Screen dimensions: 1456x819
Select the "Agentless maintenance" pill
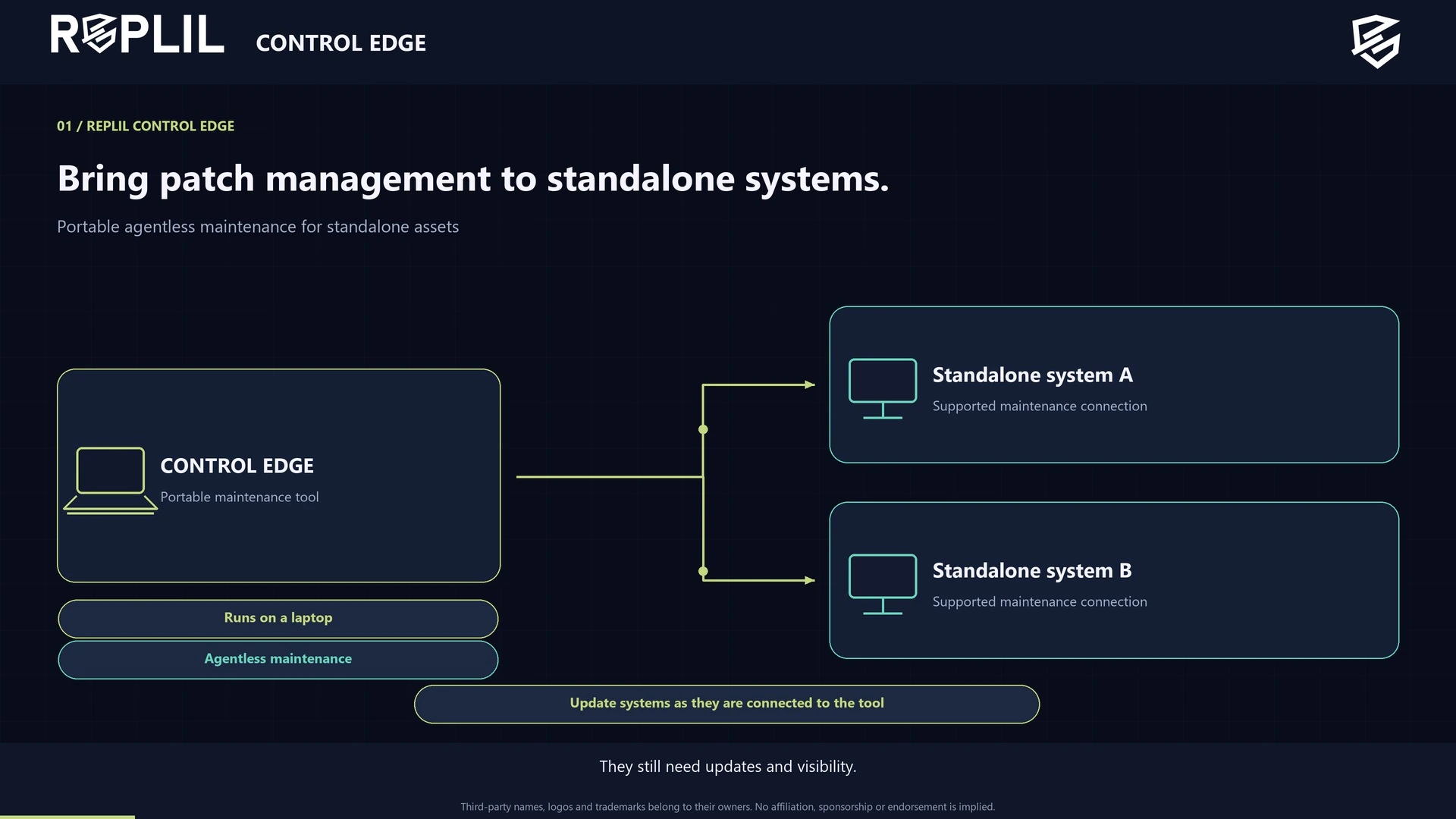tap(278, 660)
